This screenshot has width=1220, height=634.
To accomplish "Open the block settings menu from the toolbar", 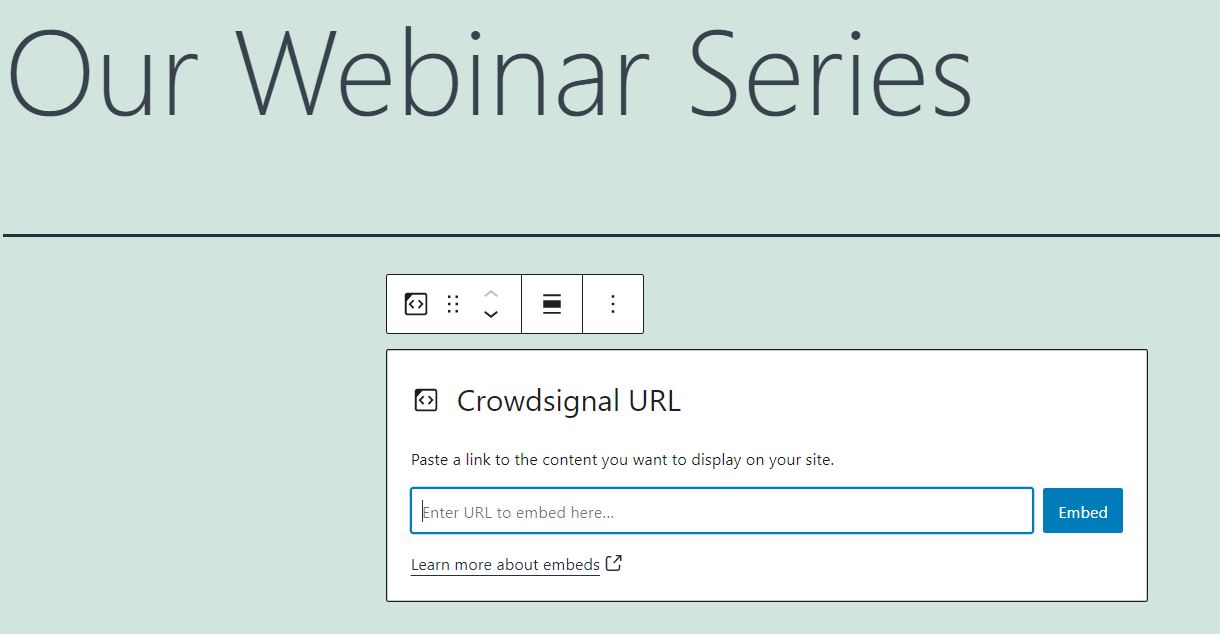I will [613, 303].
